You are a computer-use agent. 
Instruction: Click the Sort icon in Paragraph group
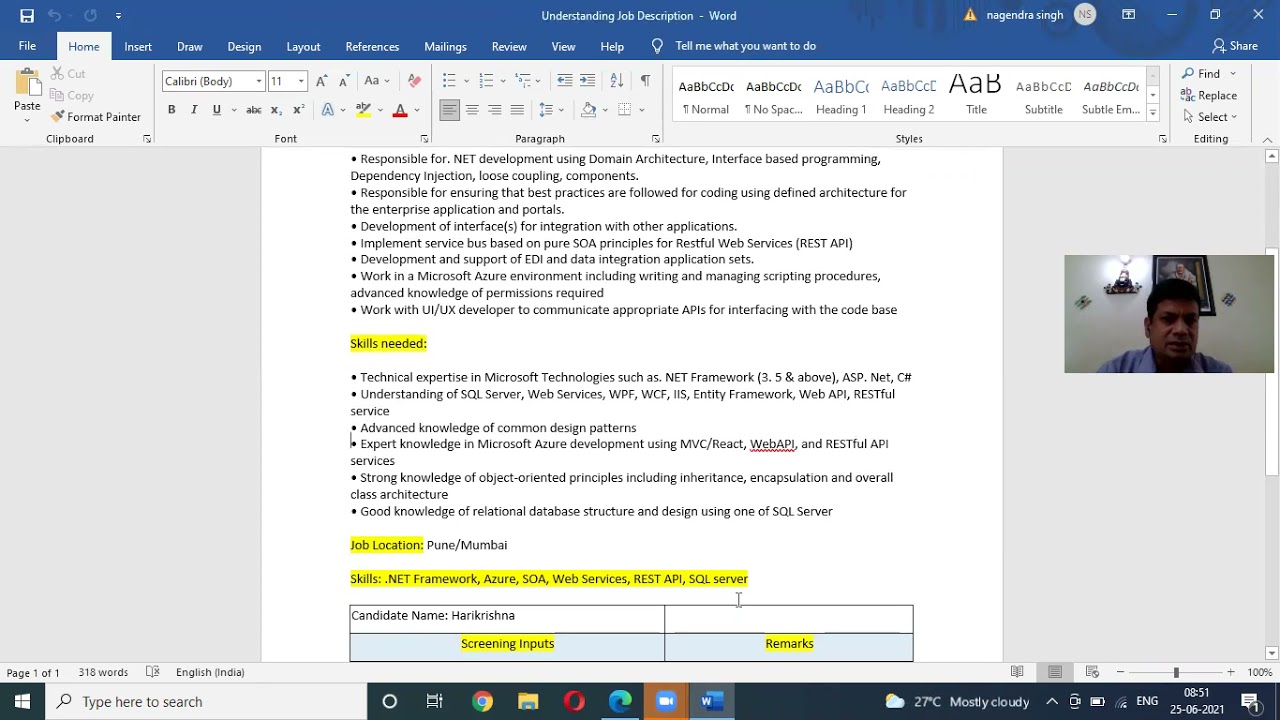[617, 81]
